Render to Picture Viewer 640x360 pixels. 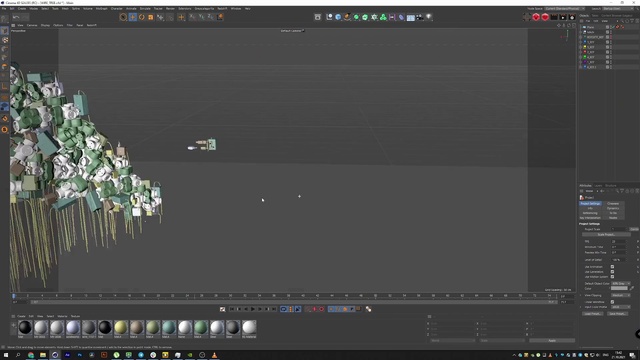coord(563,17)
